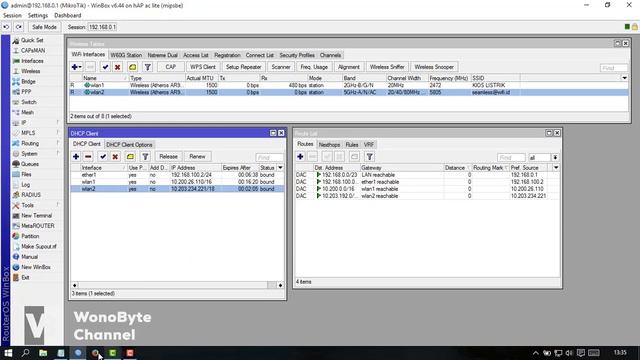Viewport: 640px width, 360px height.
Task: Click DHCP Client horizontal scrollbar
Action: [x=177, y=285]
